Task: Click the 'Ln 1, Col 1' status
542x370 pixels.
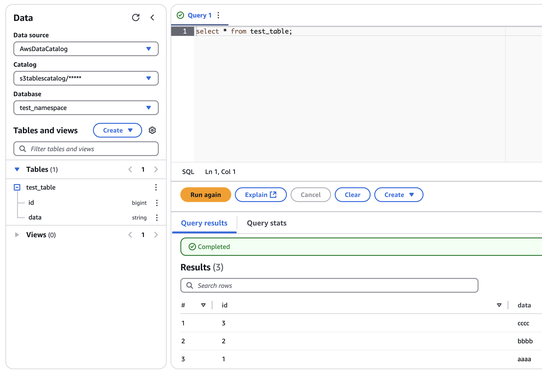Action: click(220, 172)
